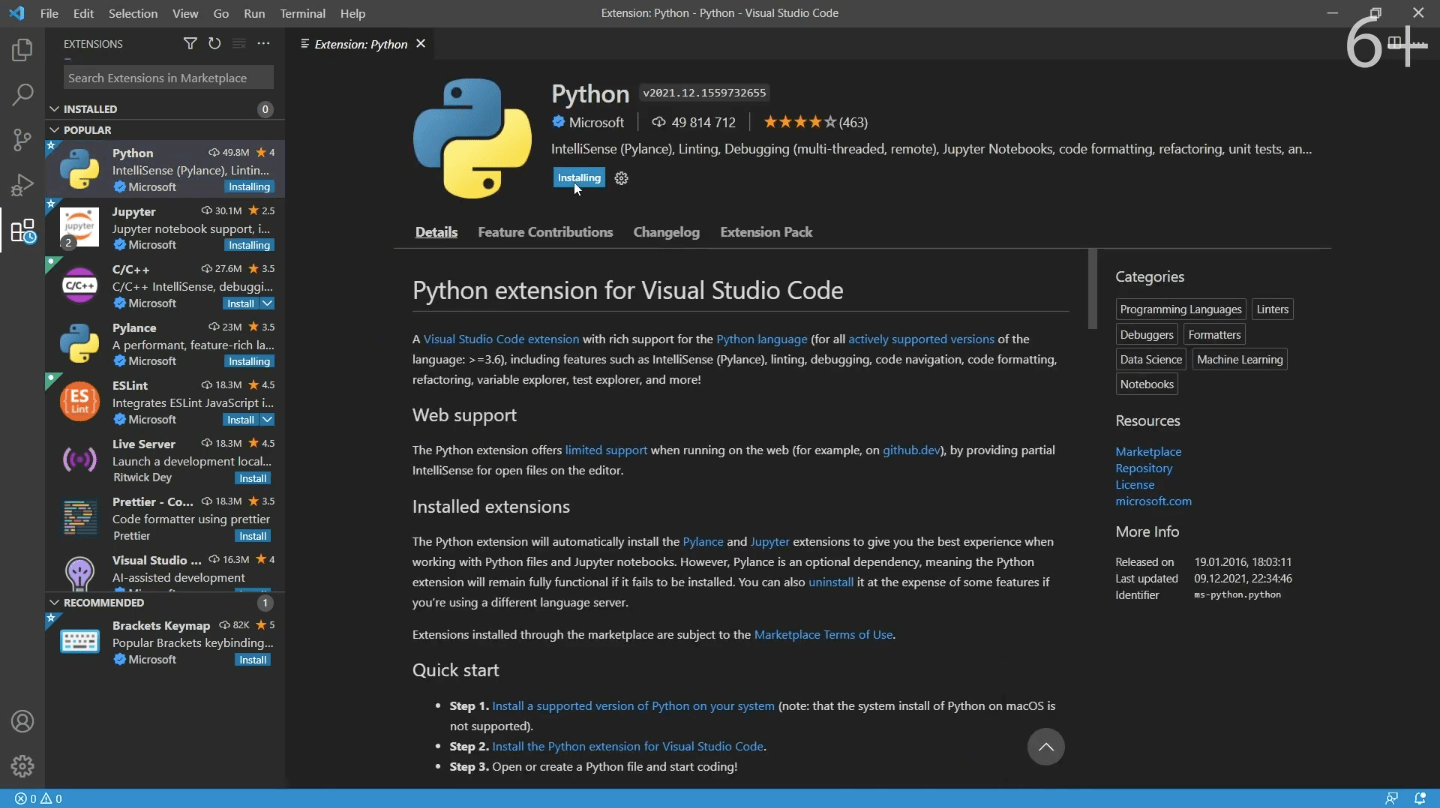Click Install on the C/C++ extension
The width and height of the screenshot is (1440, 808).
coord(241,303)
